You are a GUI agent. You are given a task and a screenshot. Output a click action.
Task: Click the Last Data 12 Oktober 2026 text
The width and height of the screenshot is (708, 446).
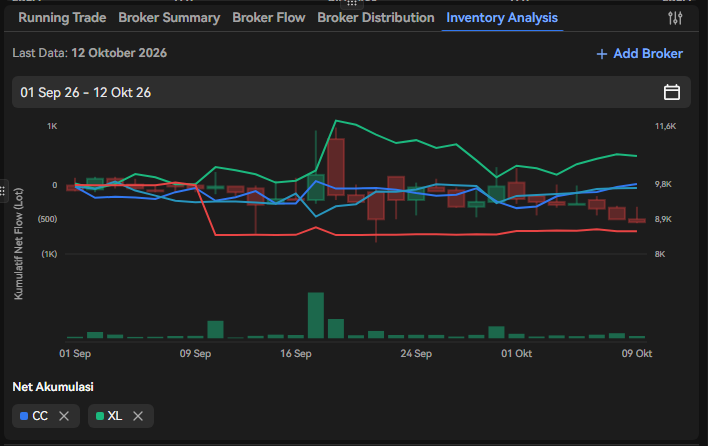pos(89,53)
